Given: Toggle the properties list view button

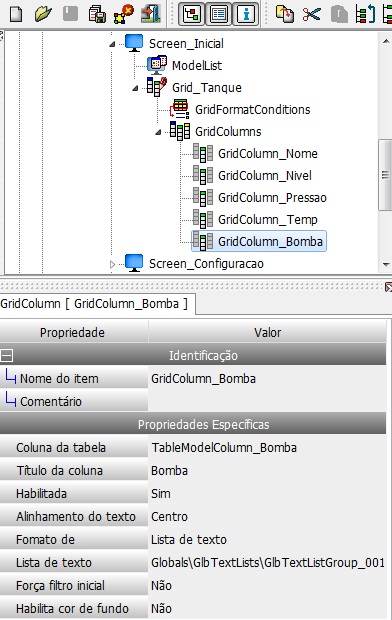Looking at the screenshot, I should (219, 14).
